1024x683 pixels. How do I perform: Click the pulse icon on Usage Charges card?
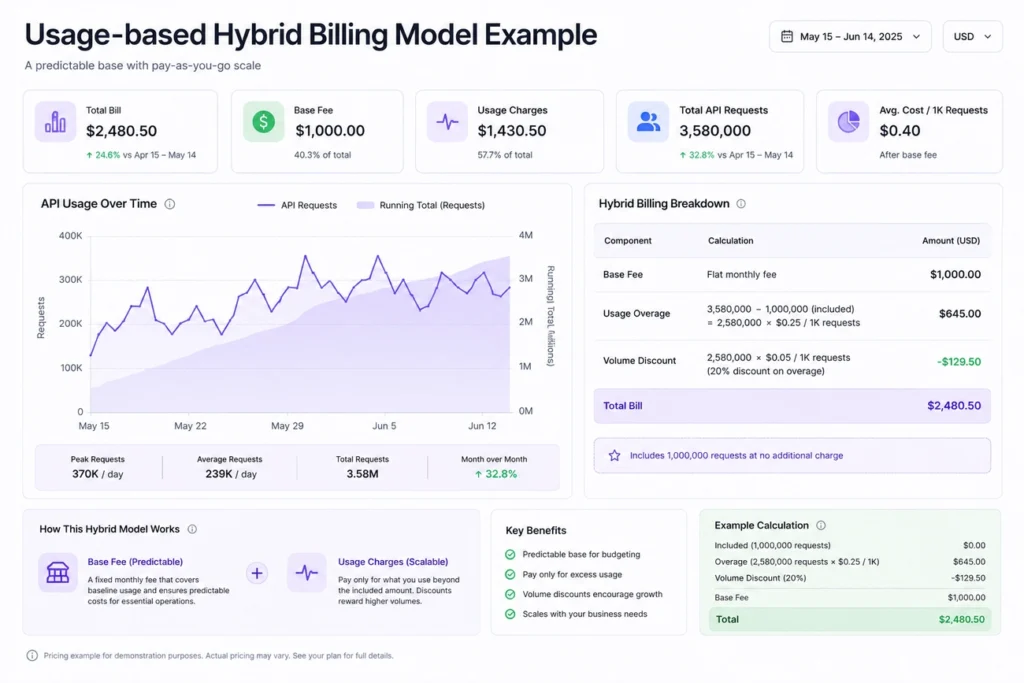tap(447, 121)
